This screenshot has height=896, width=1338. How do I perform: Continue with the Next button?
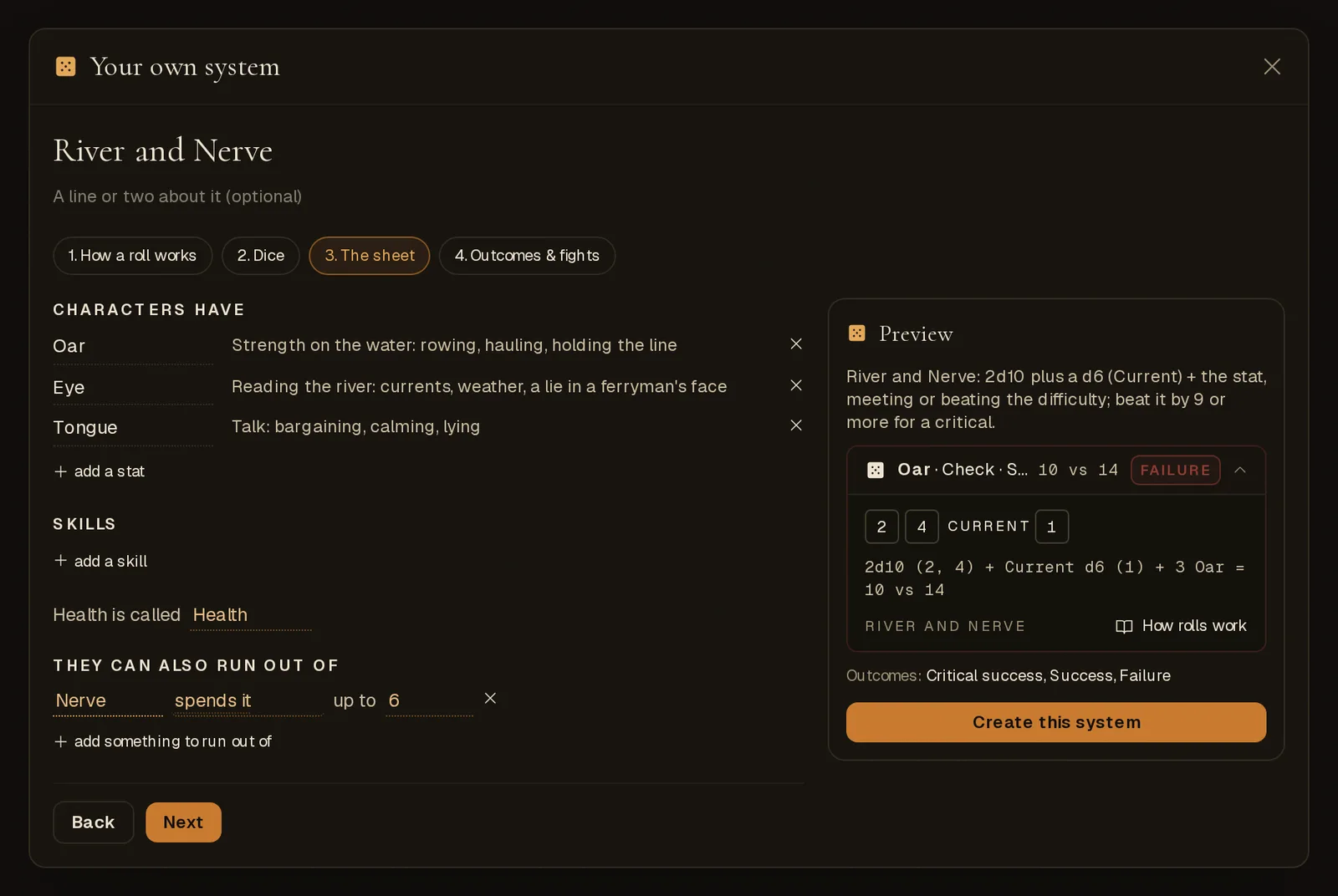(183, 822)
